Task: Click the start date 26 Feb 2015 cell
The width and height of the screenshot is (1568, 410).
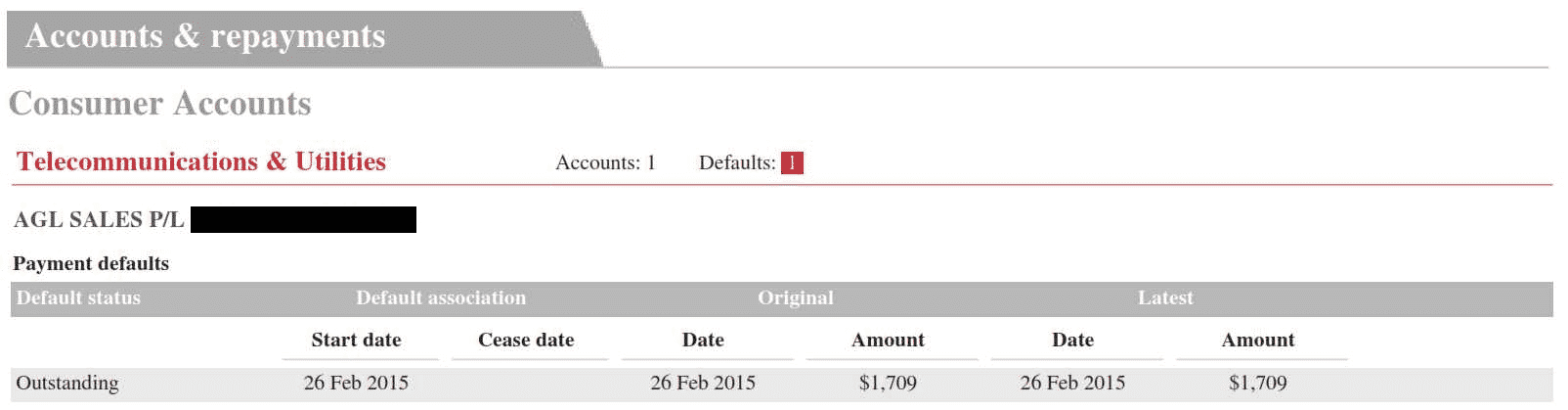Action: [x=356, y=383]
